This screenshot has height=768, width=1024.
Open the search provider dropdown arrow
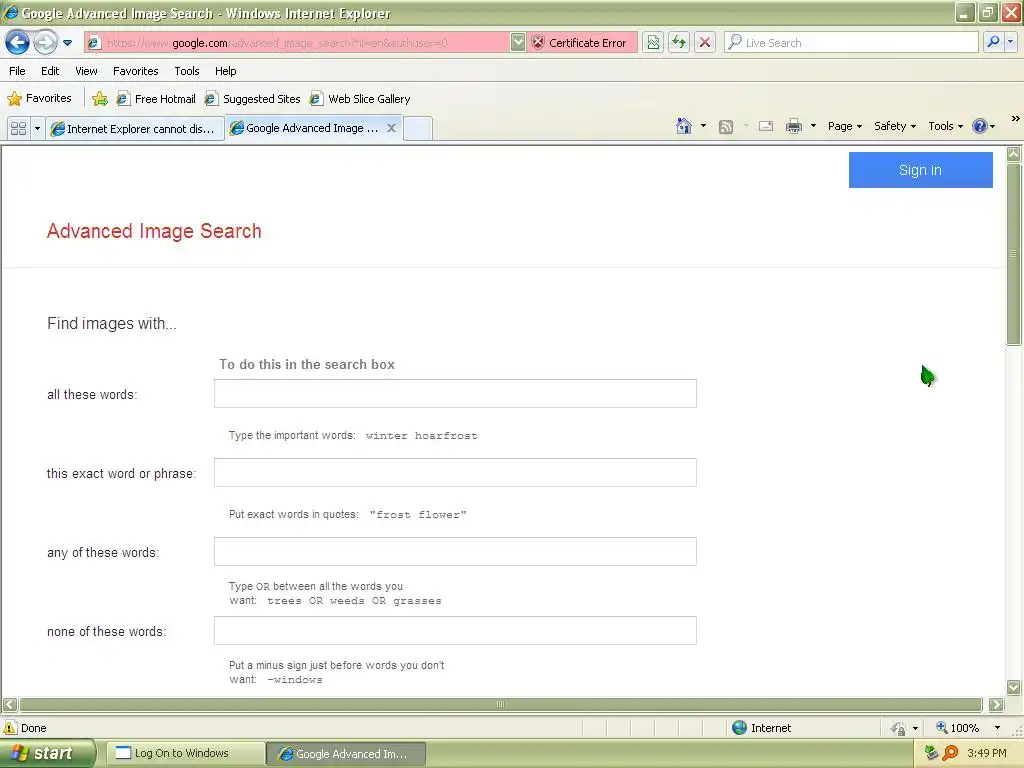1010,42
